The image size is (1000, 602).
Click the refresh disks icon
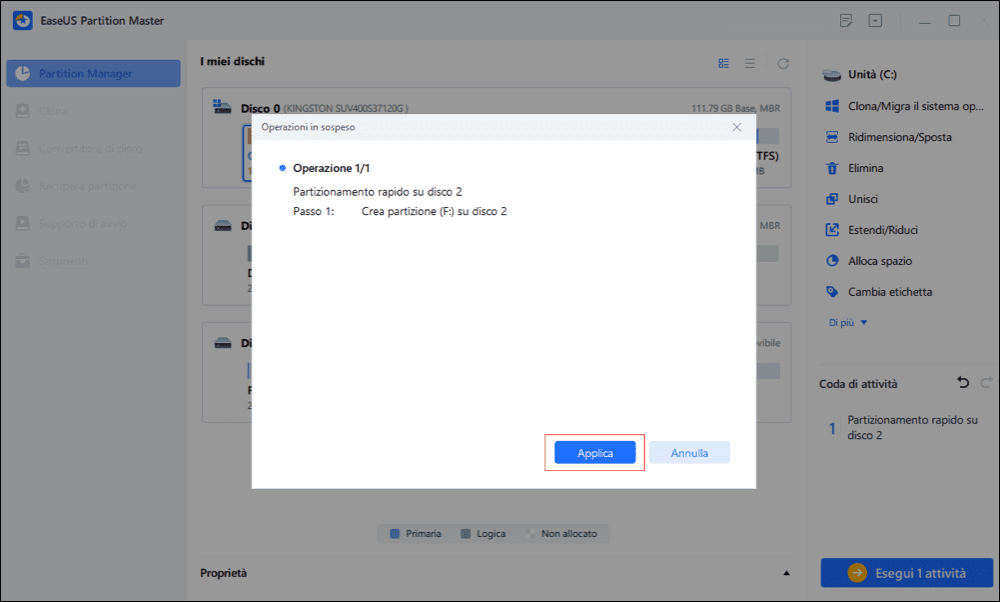tap(783, 63)
